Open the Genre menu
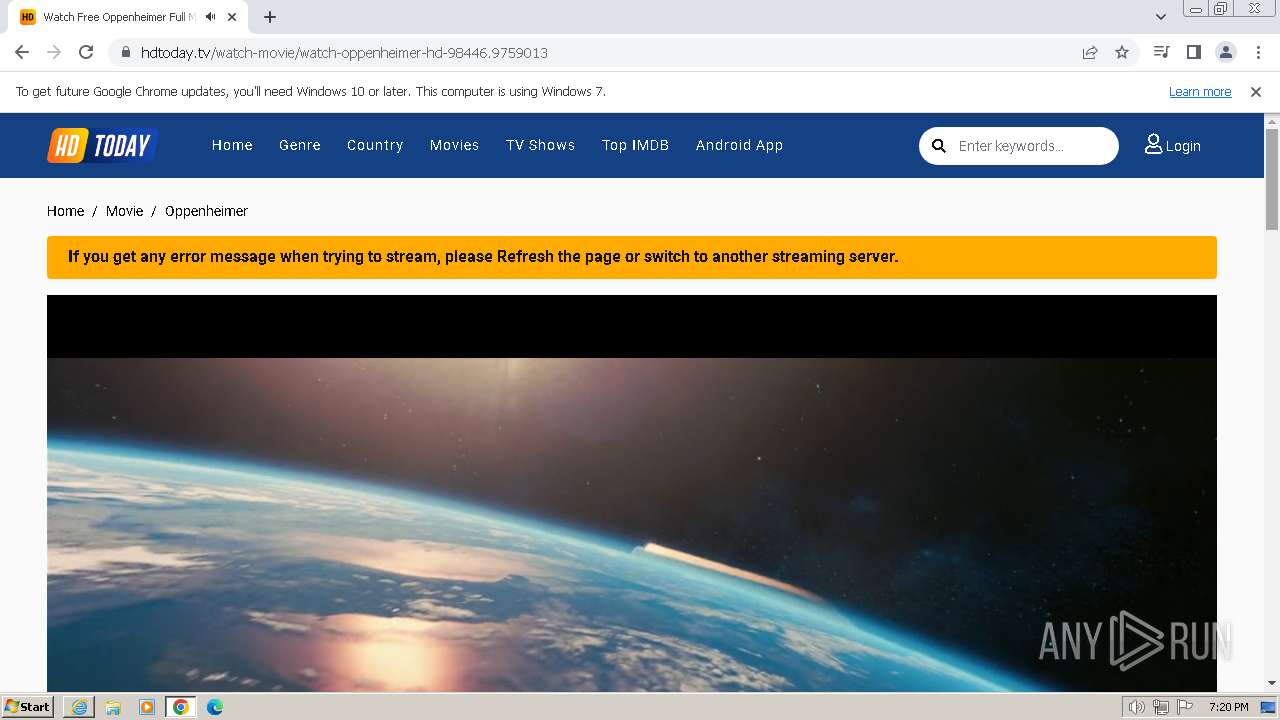Screen dimensions: 1280x720 [x=300, y=145]
